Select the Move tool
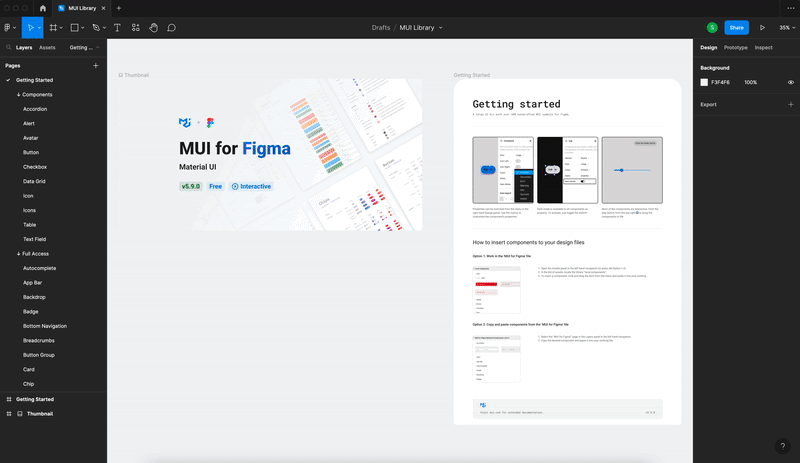The width and height of the screenshot is (800, 463). pyautogui.click(x=30, y=28)
